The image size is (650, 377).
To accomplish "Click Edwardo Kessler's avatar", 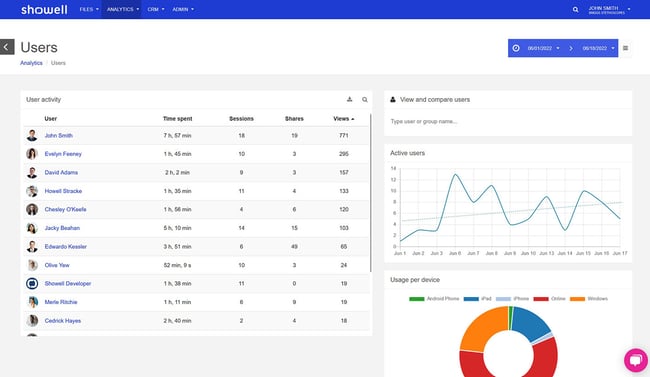I will (x=32, y=246).
